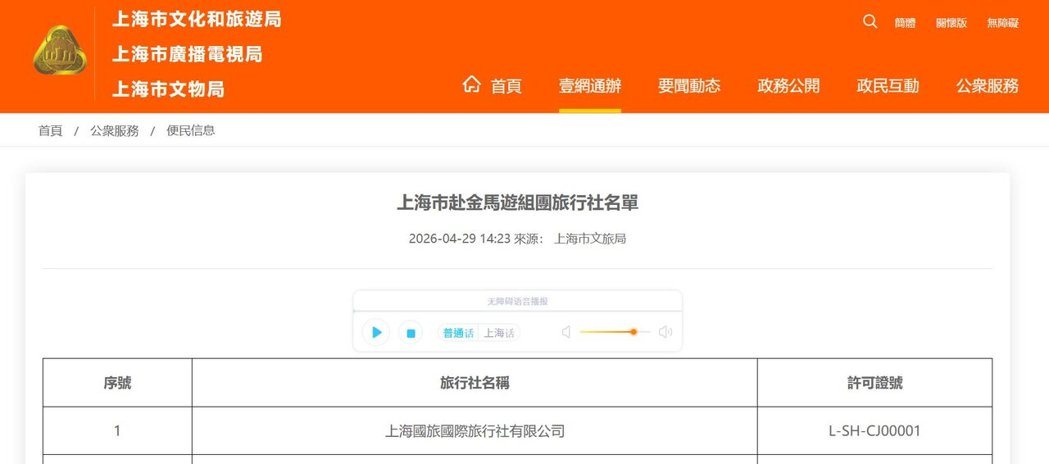Click the loud volume speaker icon
Image resolution: width=1049 pixels, height=464 pixels.
(x=665, y=332)
